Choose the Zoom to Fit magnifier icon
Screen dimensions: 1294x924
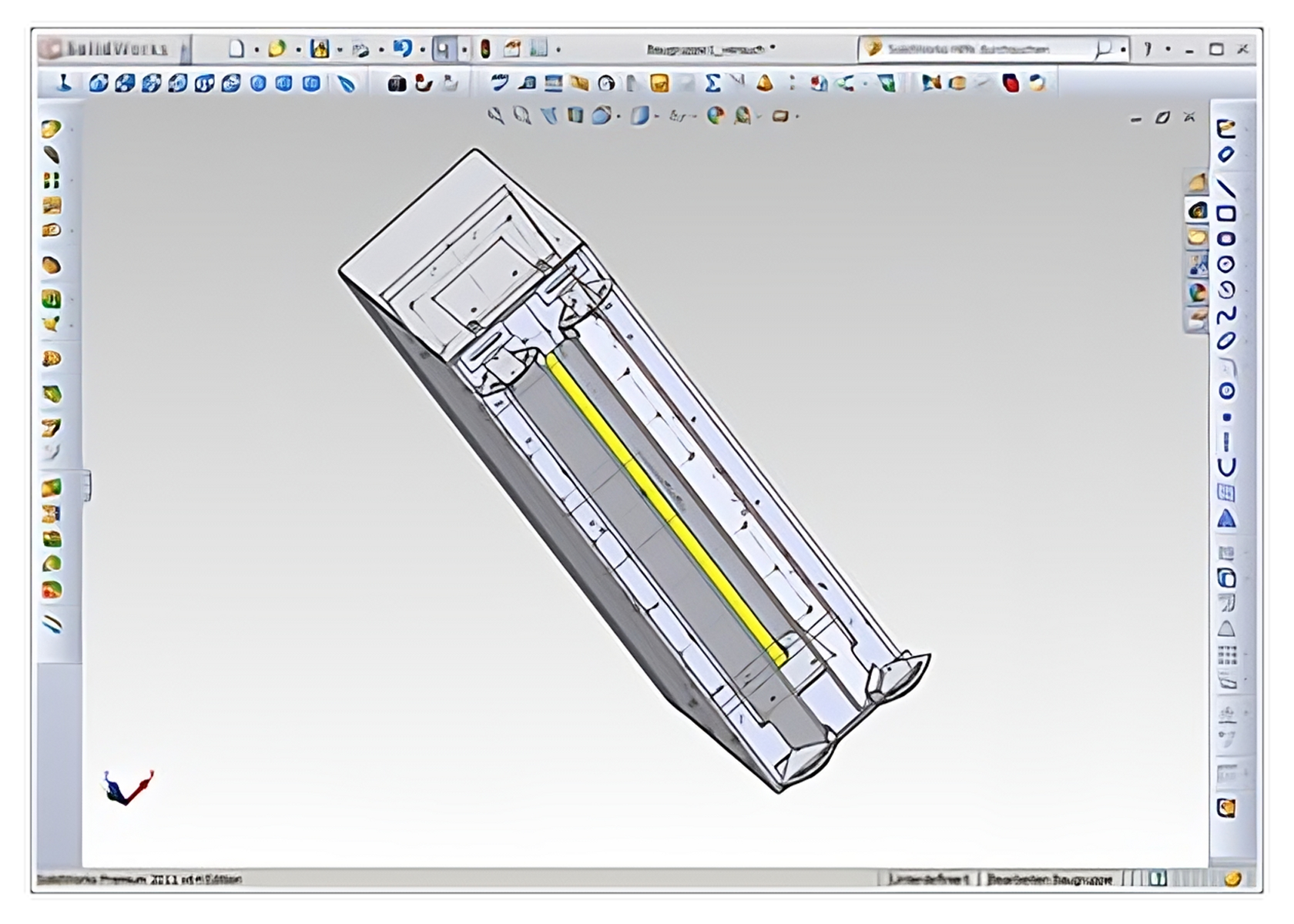496,116
